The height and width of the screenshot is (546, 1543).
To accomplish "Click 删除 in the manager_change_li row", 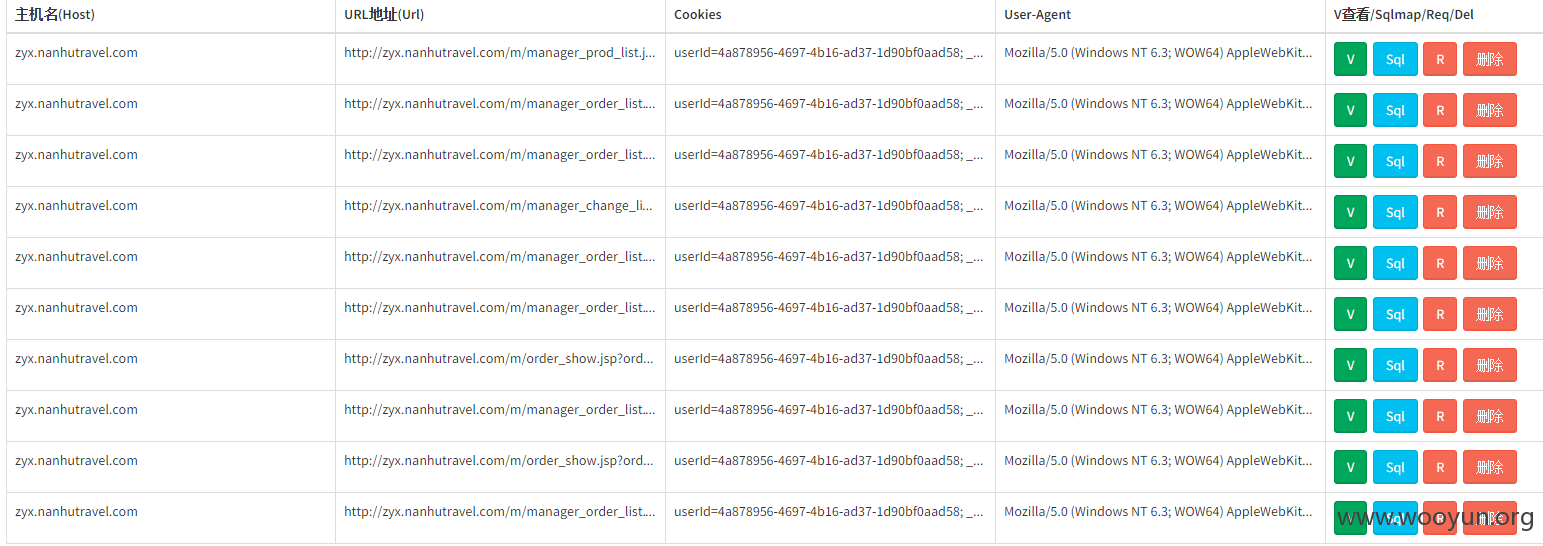I will [x=1490, y=212].
